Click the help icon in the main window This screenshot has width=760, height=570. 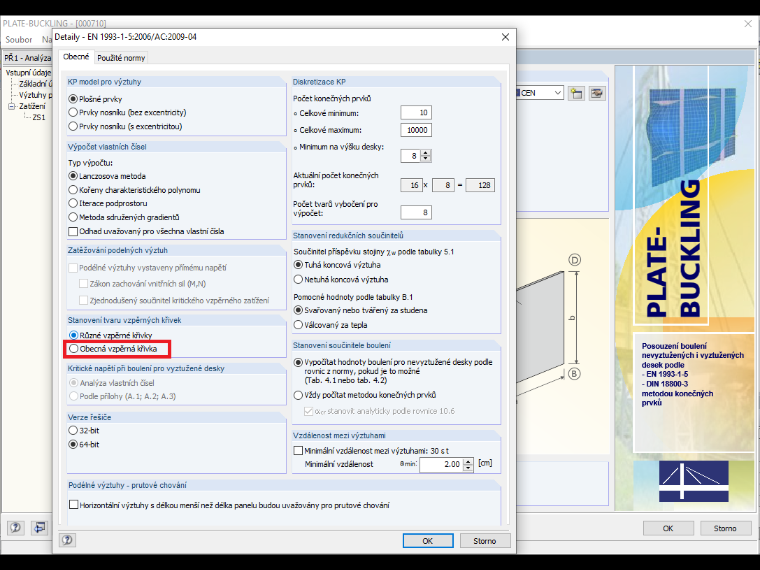point(15,527)
